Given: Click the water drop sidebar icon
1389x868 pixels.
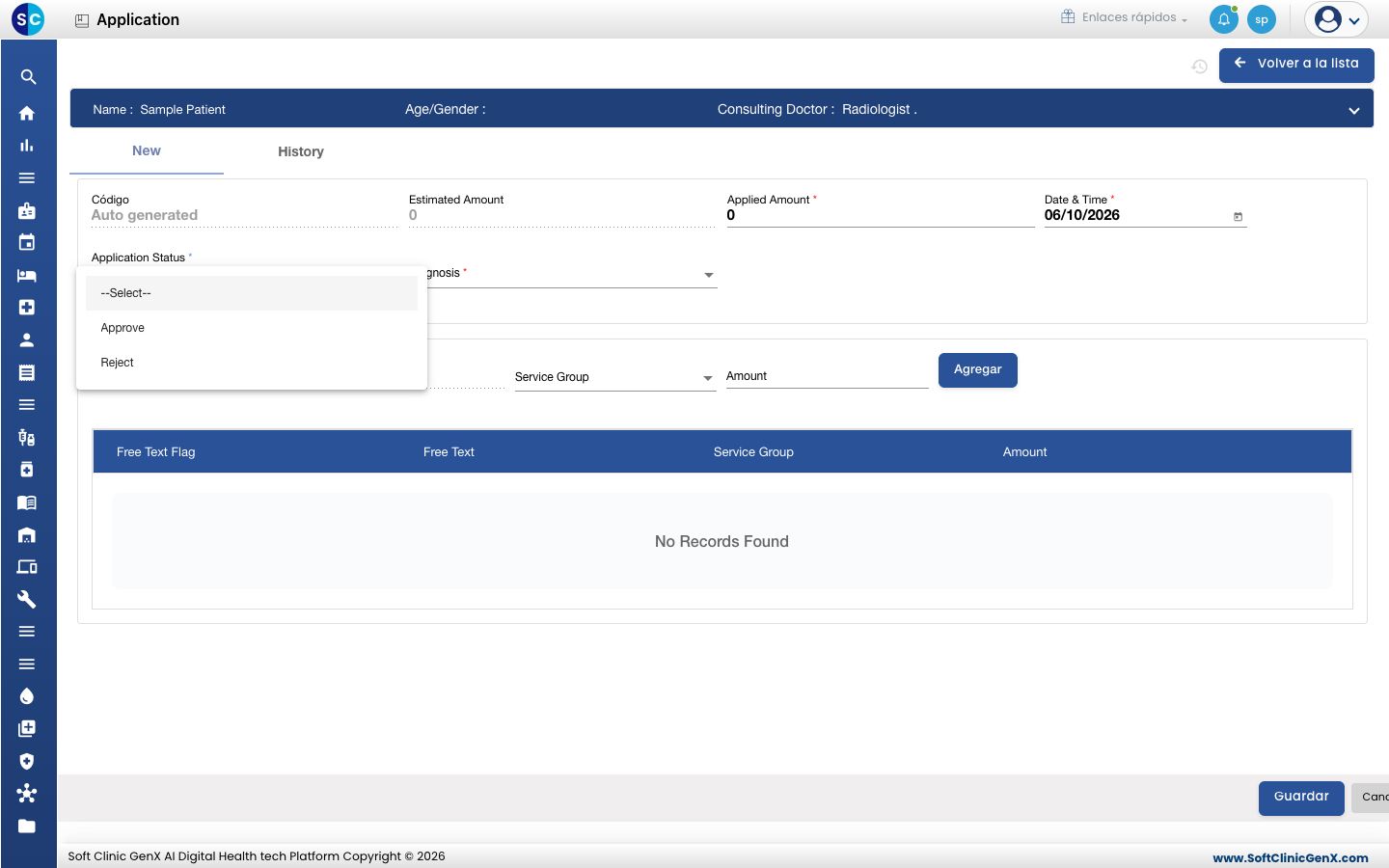Looking at the screenshot, I should 27,696.
